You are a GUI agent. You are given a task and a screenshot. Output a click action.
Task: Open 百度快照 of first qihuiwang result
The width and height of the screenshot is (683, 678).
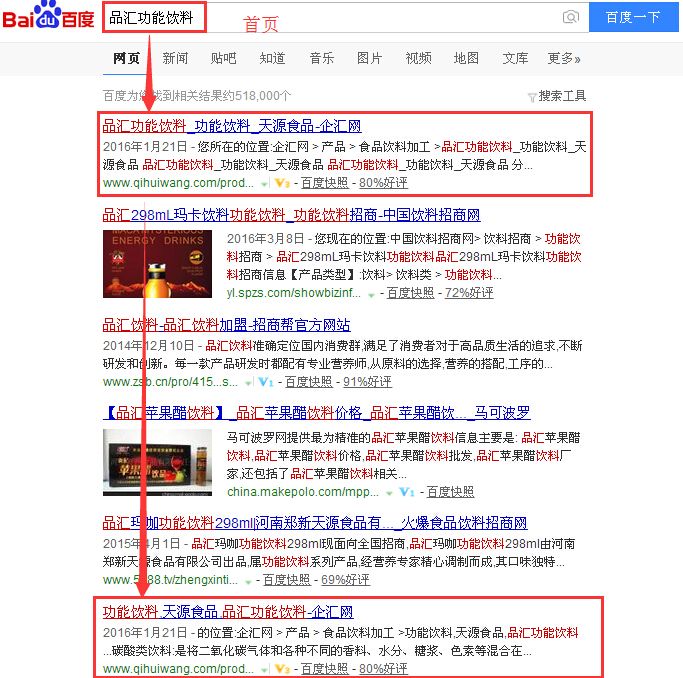(x=325, y=183)
